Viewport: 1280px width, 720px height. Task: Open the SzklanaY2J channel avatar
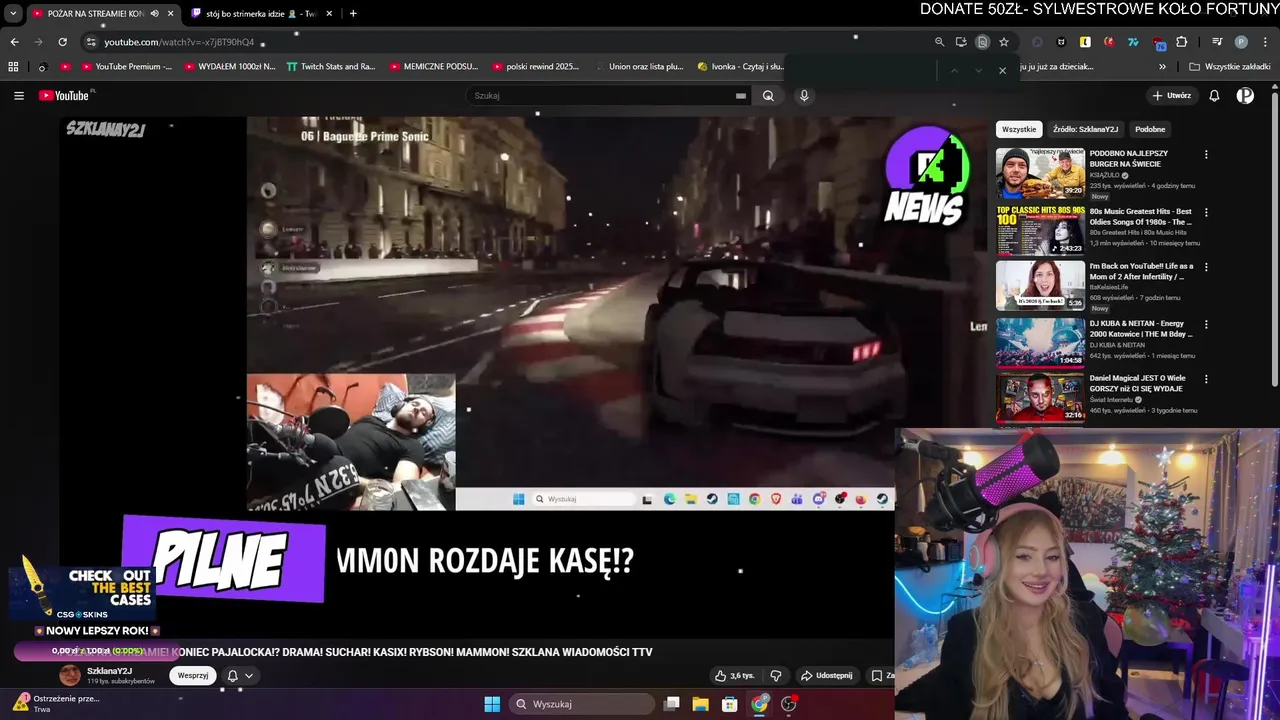(70, 675)
